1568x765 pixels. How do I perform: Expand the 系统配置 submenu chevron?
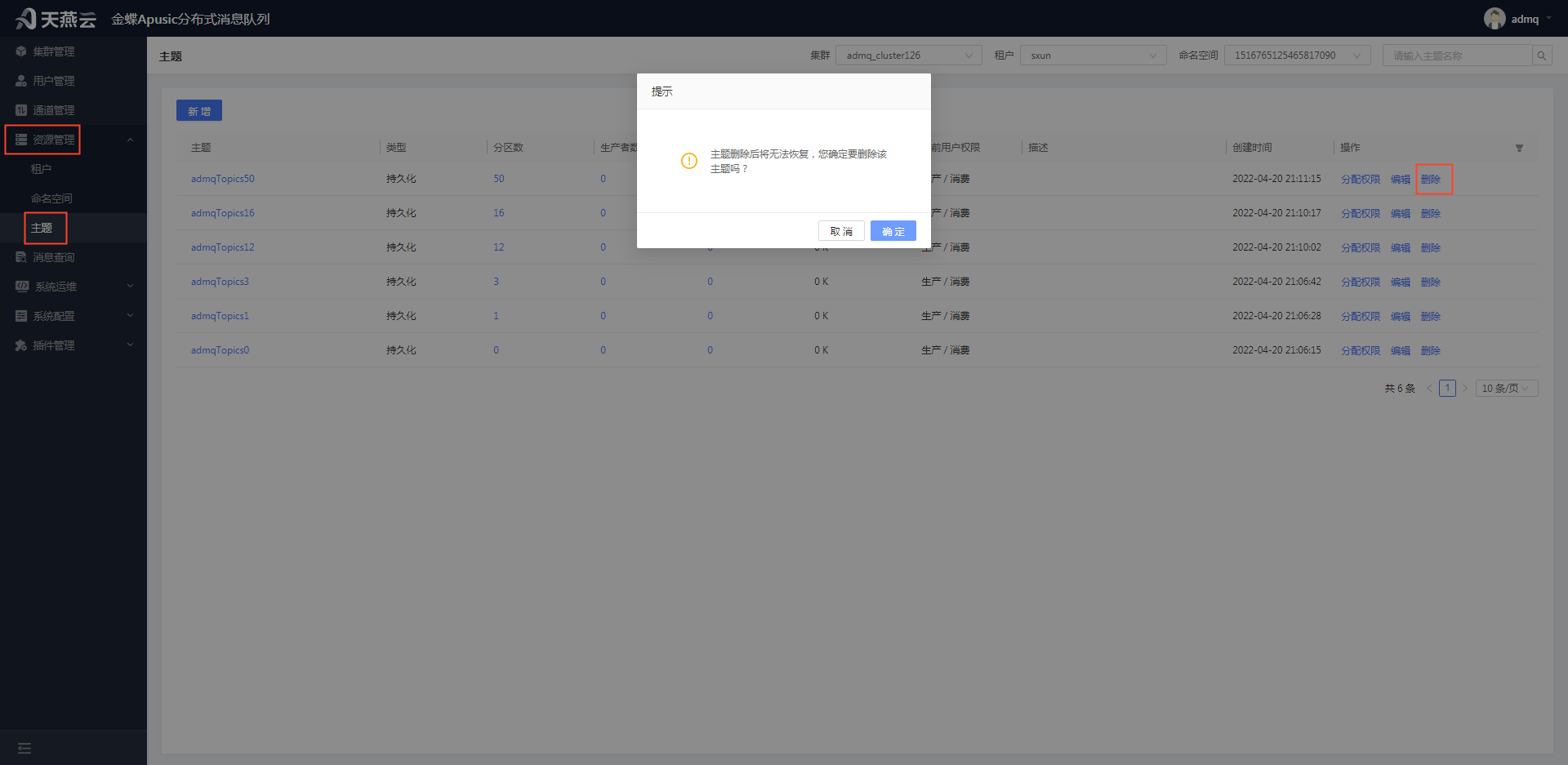tap(130, 316)
